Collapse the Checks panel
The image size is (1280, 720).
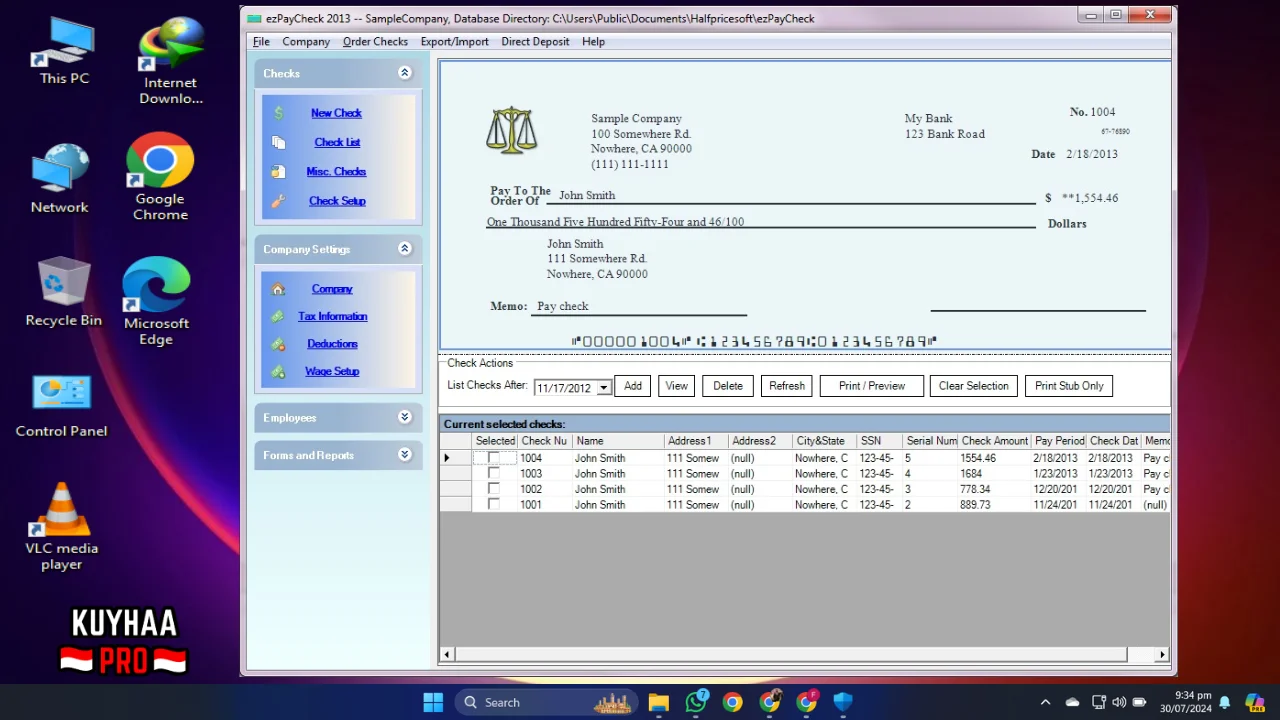tap(405, 73)
